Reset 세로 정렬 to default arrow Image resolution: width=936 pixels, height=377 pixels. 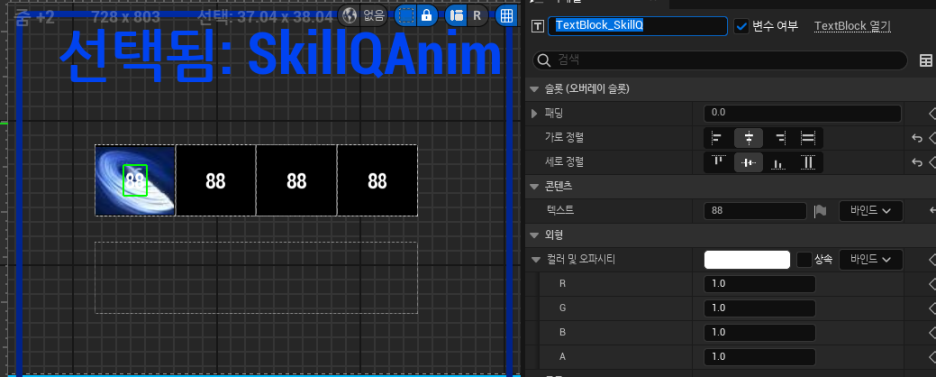pos(917,162)
